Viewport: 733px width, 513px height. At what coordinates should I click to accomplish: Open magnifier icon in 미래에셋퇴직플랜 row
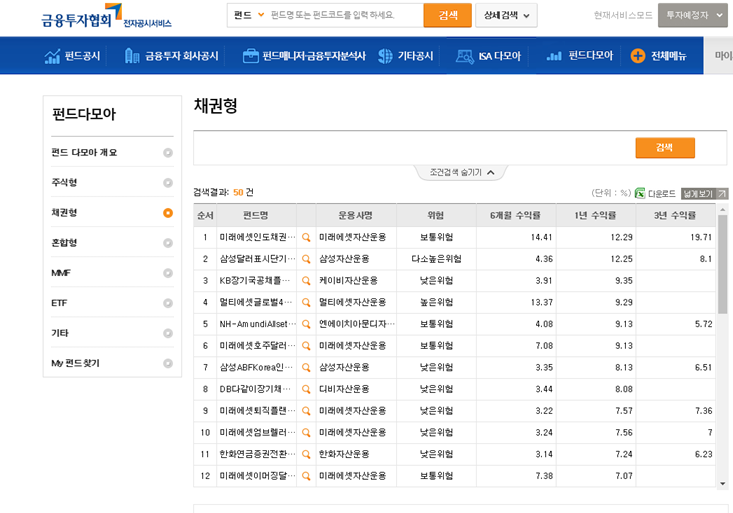pos(306,411)
